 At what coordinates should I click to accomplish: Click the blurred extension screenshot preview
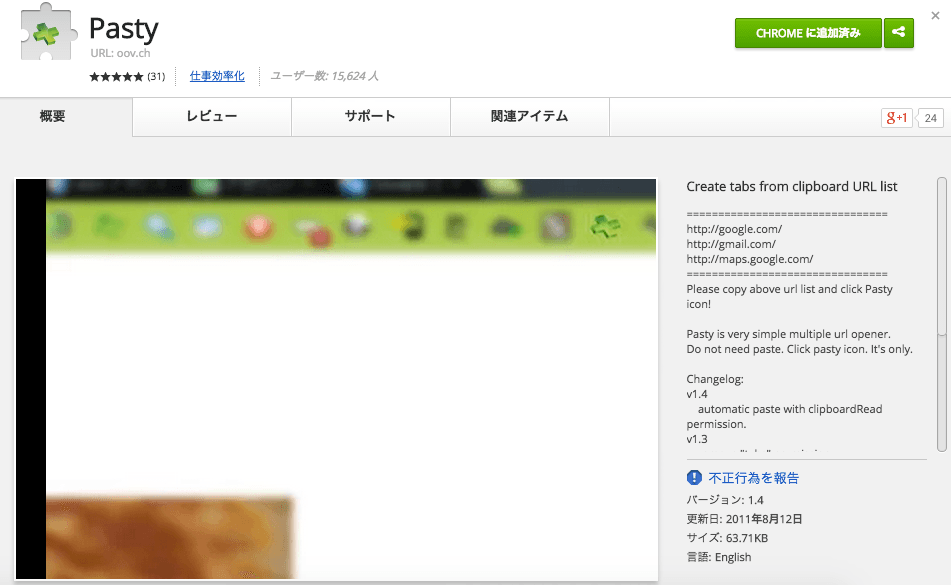(336, 379)
